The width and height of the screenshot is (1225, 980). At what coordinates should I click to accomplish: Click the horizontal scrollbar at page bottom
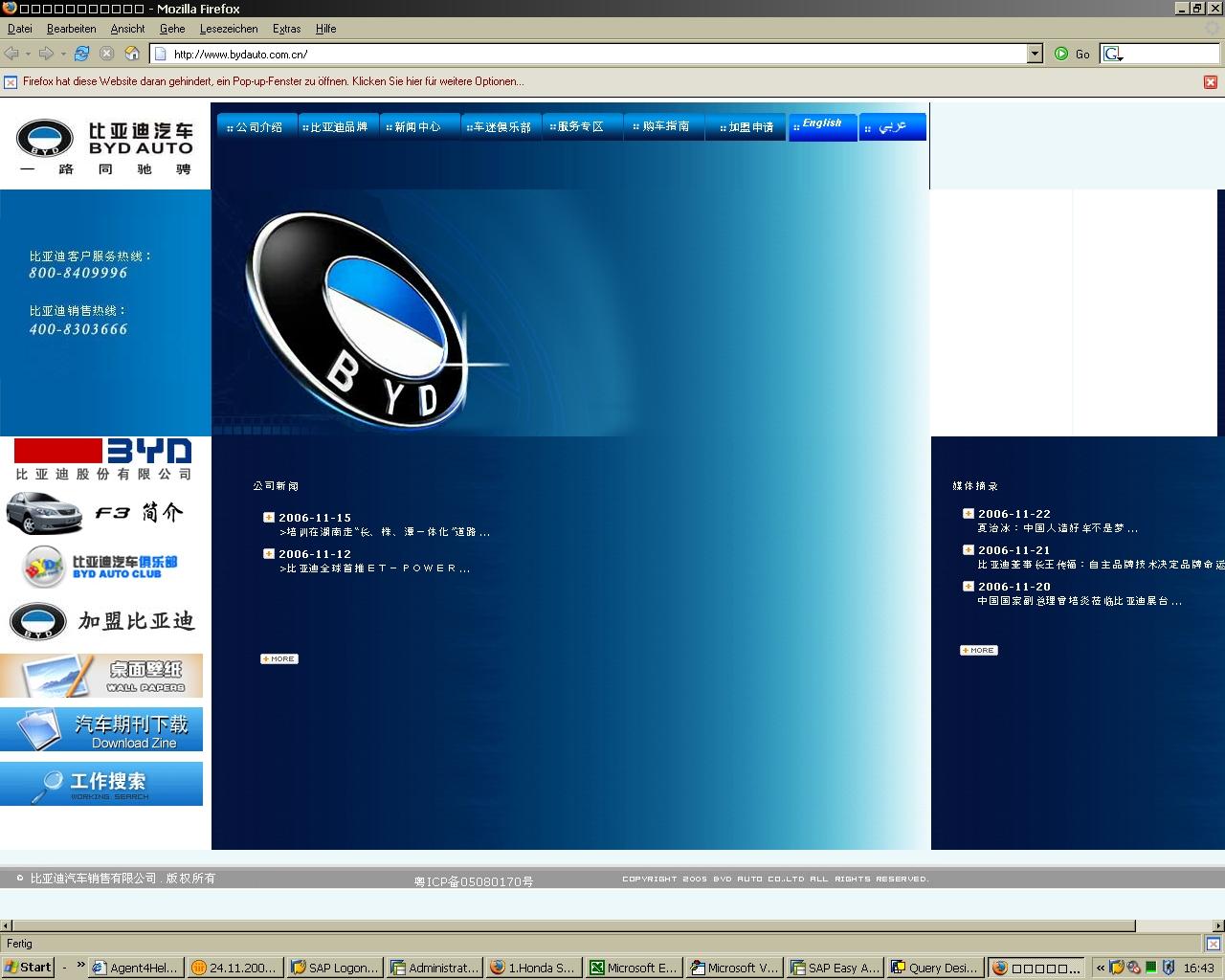coord(574,925)
